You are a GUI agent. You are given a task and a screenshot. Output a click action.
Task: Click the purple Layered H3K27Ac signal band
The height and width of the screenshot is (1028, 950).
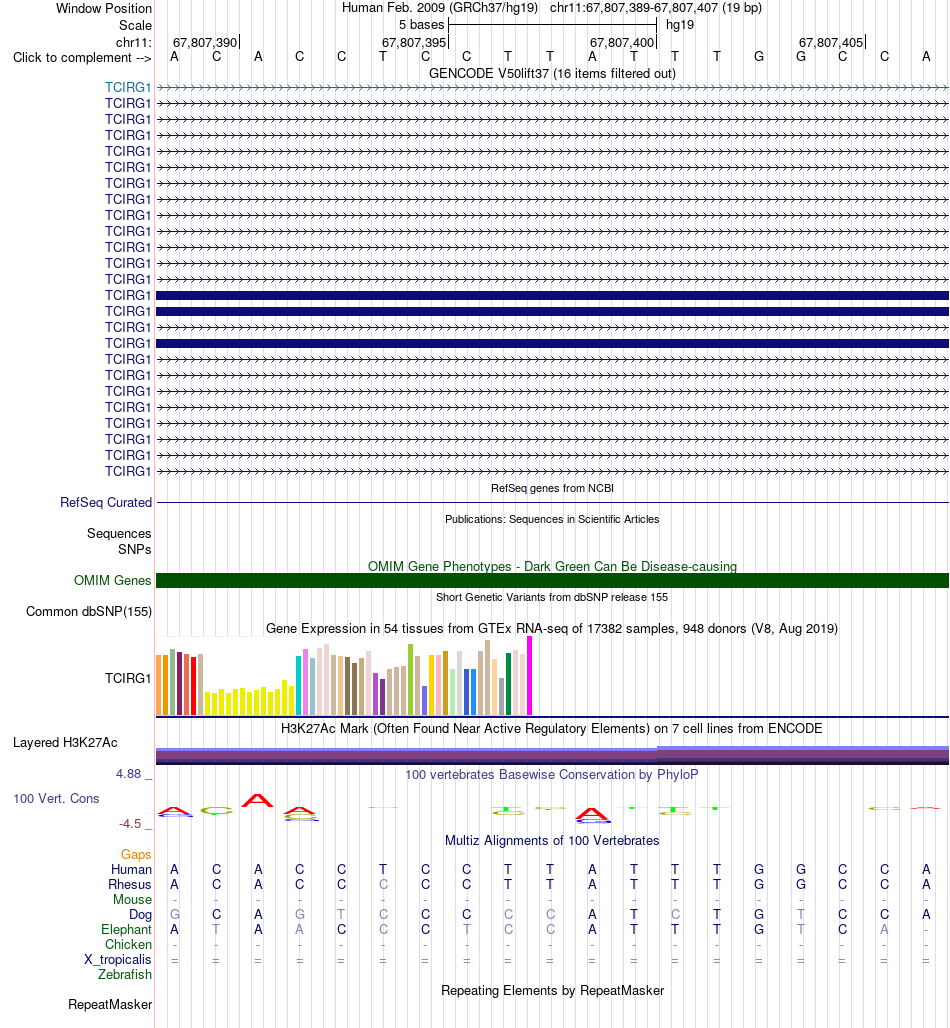click(x=552, y=756)
